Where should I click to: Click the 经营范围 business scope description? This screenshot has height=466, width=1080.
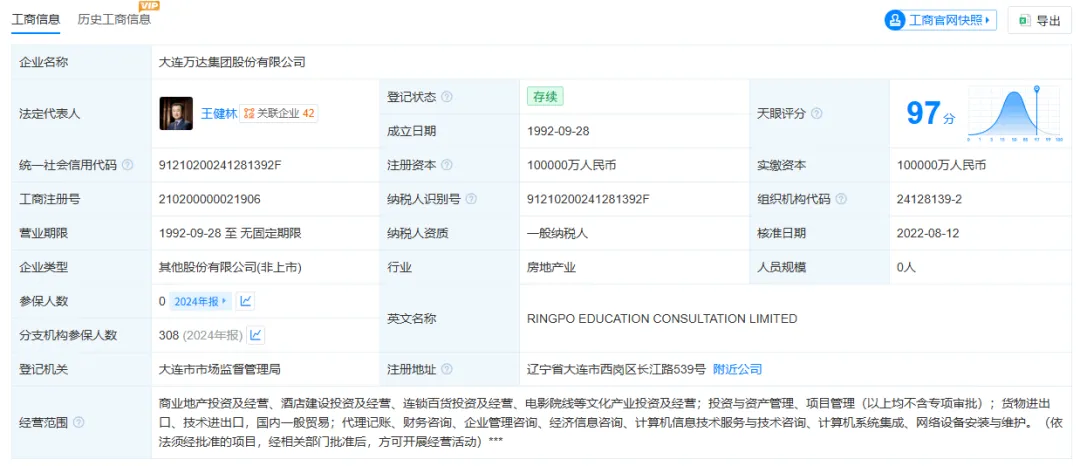[610, 422]
